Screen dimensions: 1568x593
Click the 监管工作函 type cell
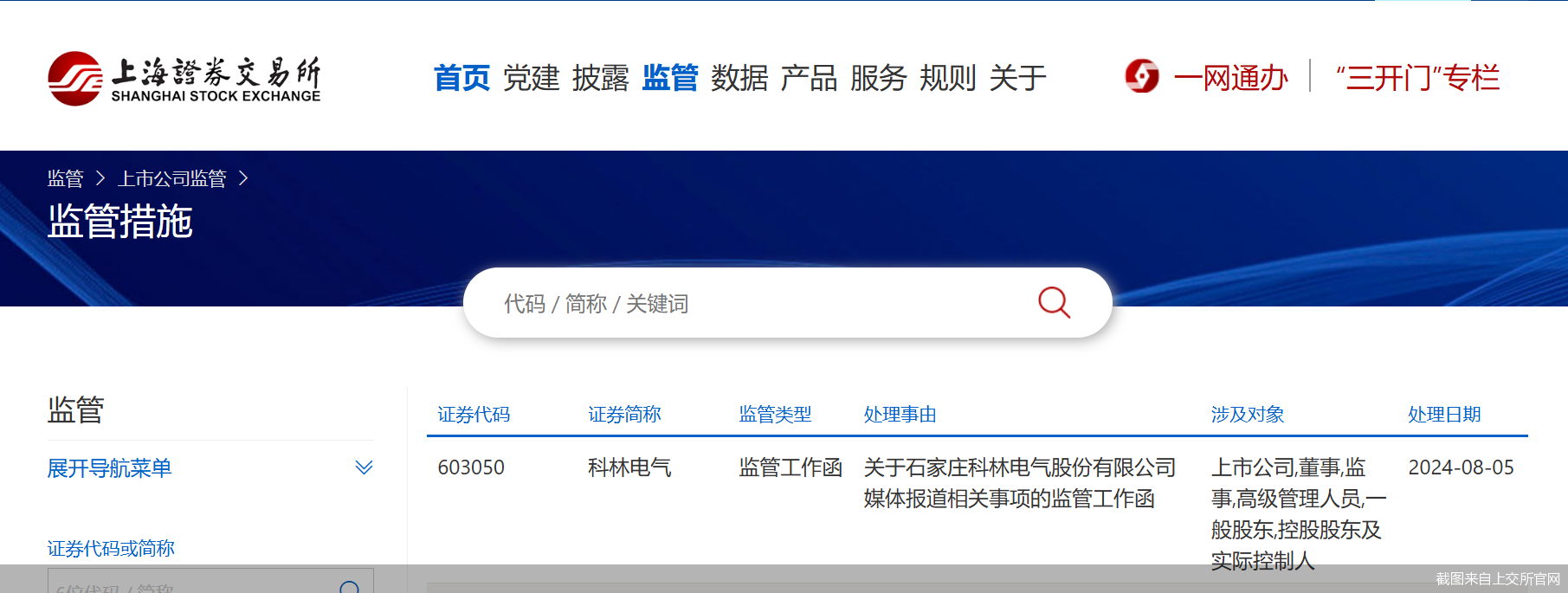790,467
